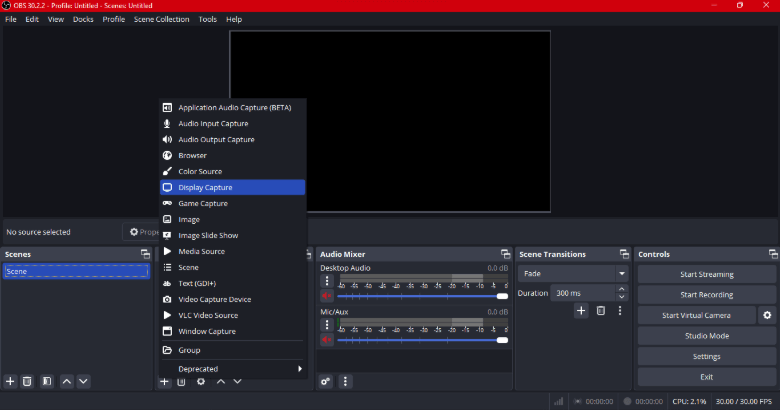Adjust Mic/Aux volume slider
Viewport: 780px width, 410px height.
pyautogui.click(x=422, y=340)
